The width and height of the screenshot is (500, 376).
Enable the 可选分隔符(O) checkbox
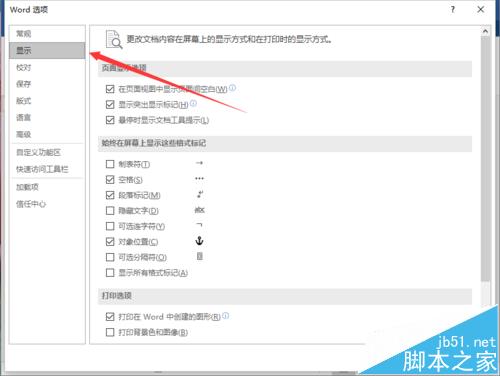110,257
